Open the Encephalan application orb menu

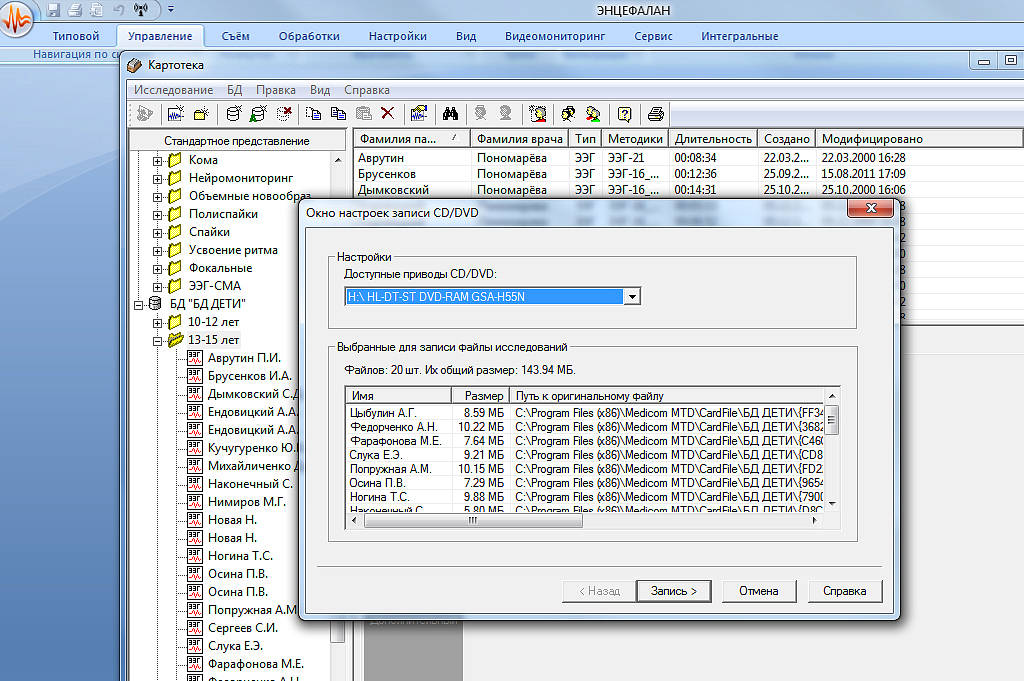[16, 18]
